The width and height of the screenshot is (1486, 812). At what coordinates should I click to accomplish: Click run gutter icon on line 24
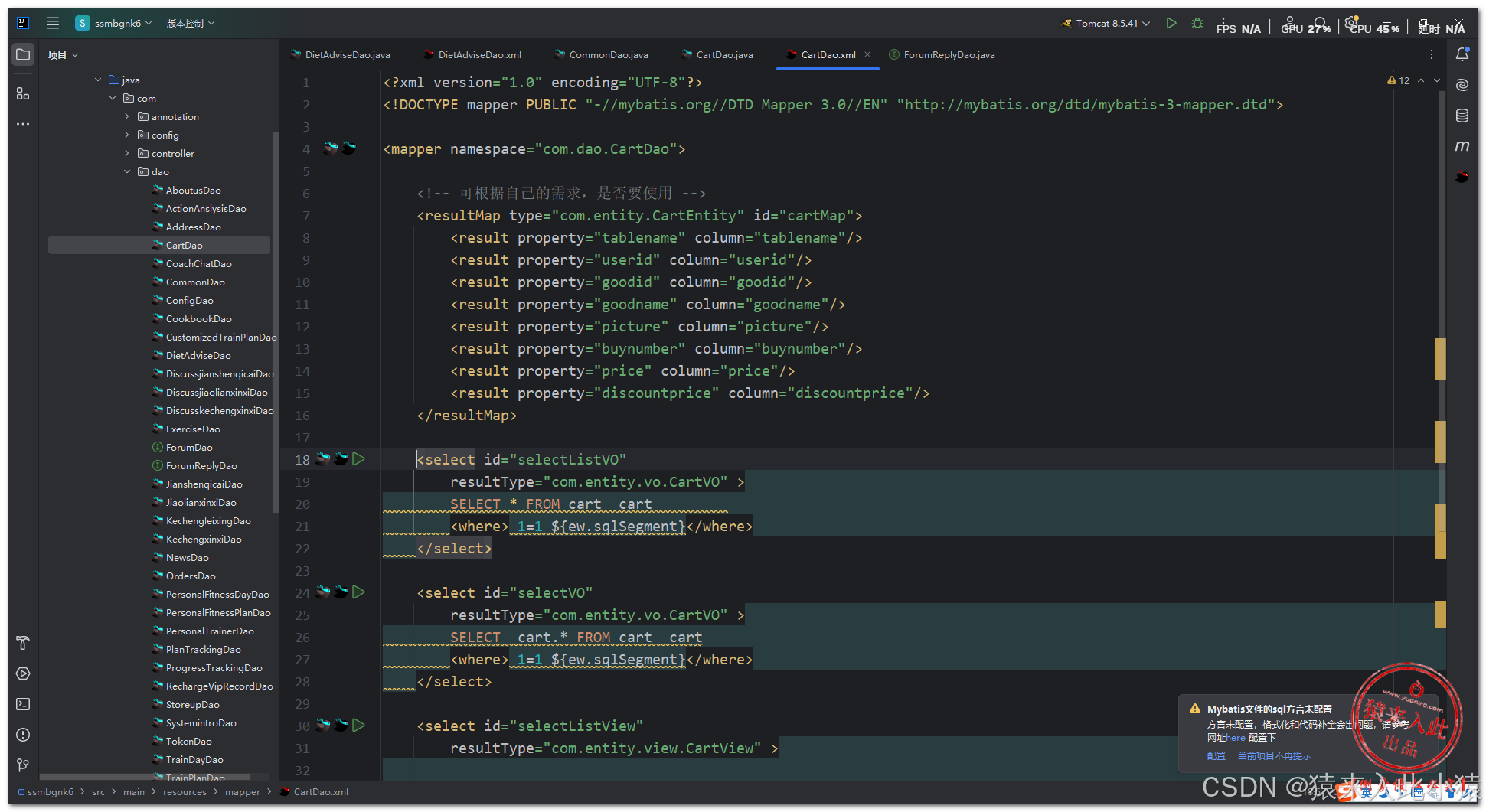click(x=359, y=592)
